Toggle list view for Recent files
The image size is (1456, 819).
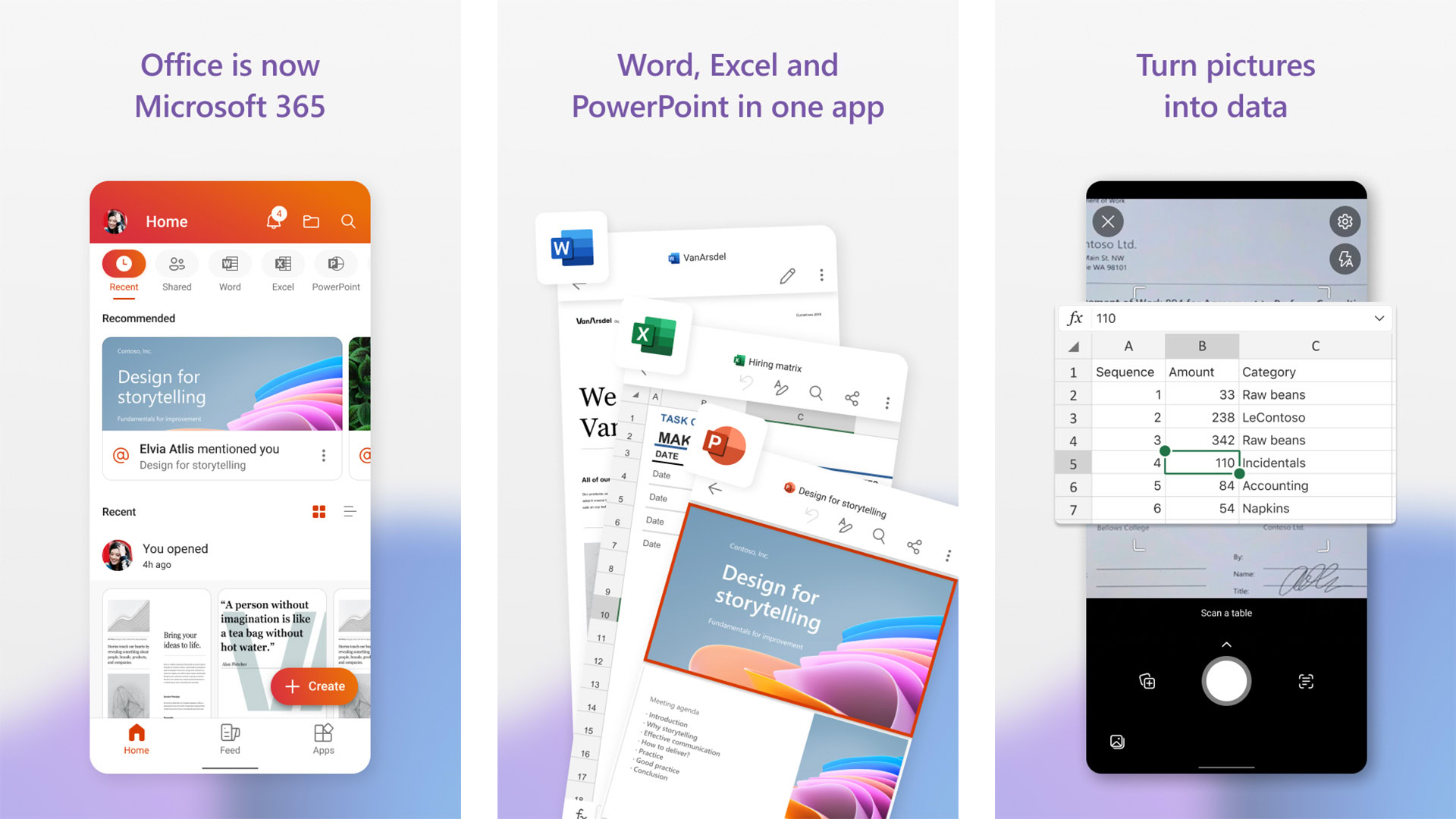pos(348,512)
